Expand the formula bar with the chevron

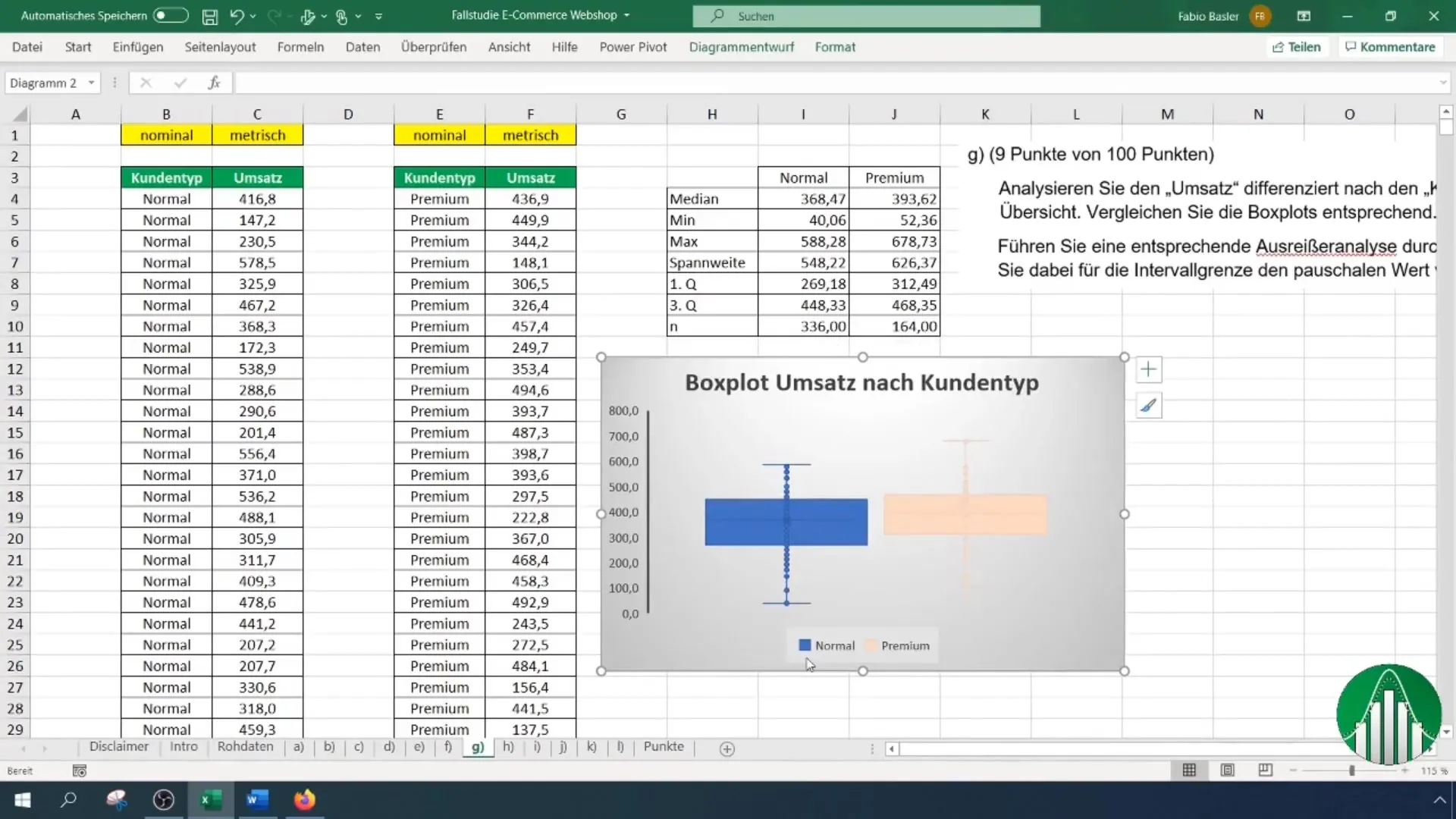tap(1442, 83)
